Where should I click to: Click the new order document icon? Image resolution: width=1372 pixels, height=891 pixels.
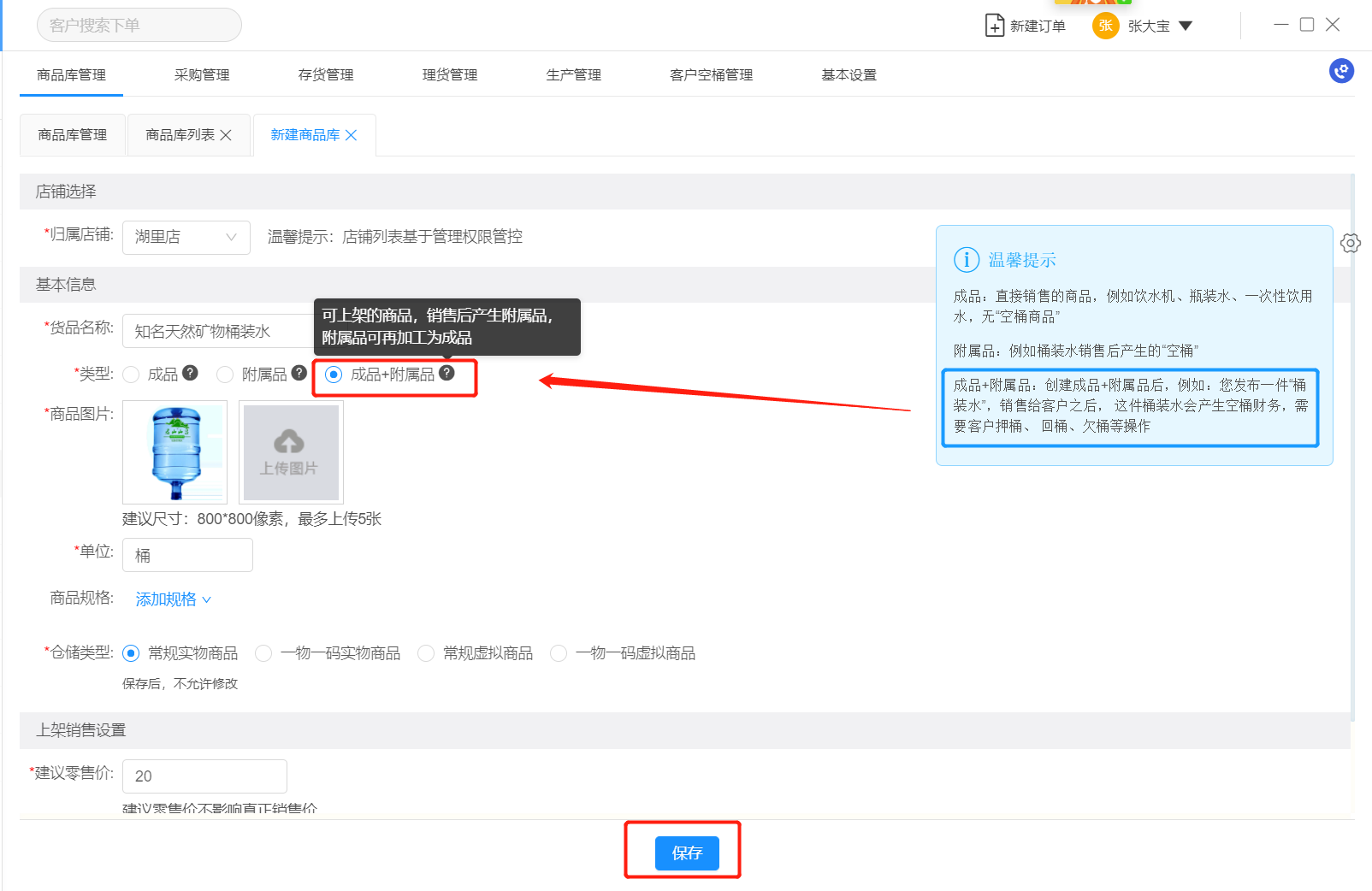994,26
